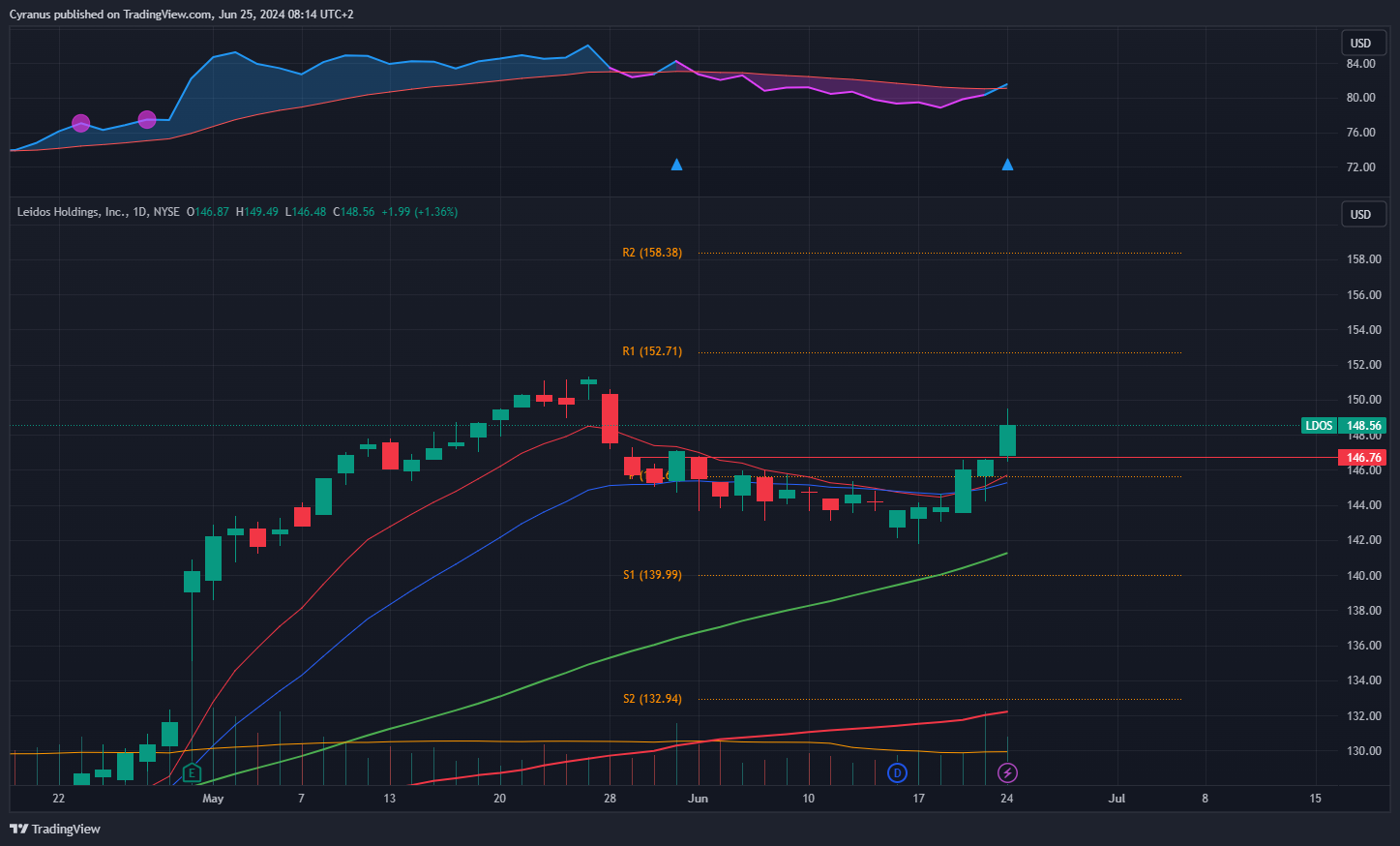This screenshot has height=846, width=1400.
Task: Click the green 148.56 last price tag
Action: (x=1363, y=425)
